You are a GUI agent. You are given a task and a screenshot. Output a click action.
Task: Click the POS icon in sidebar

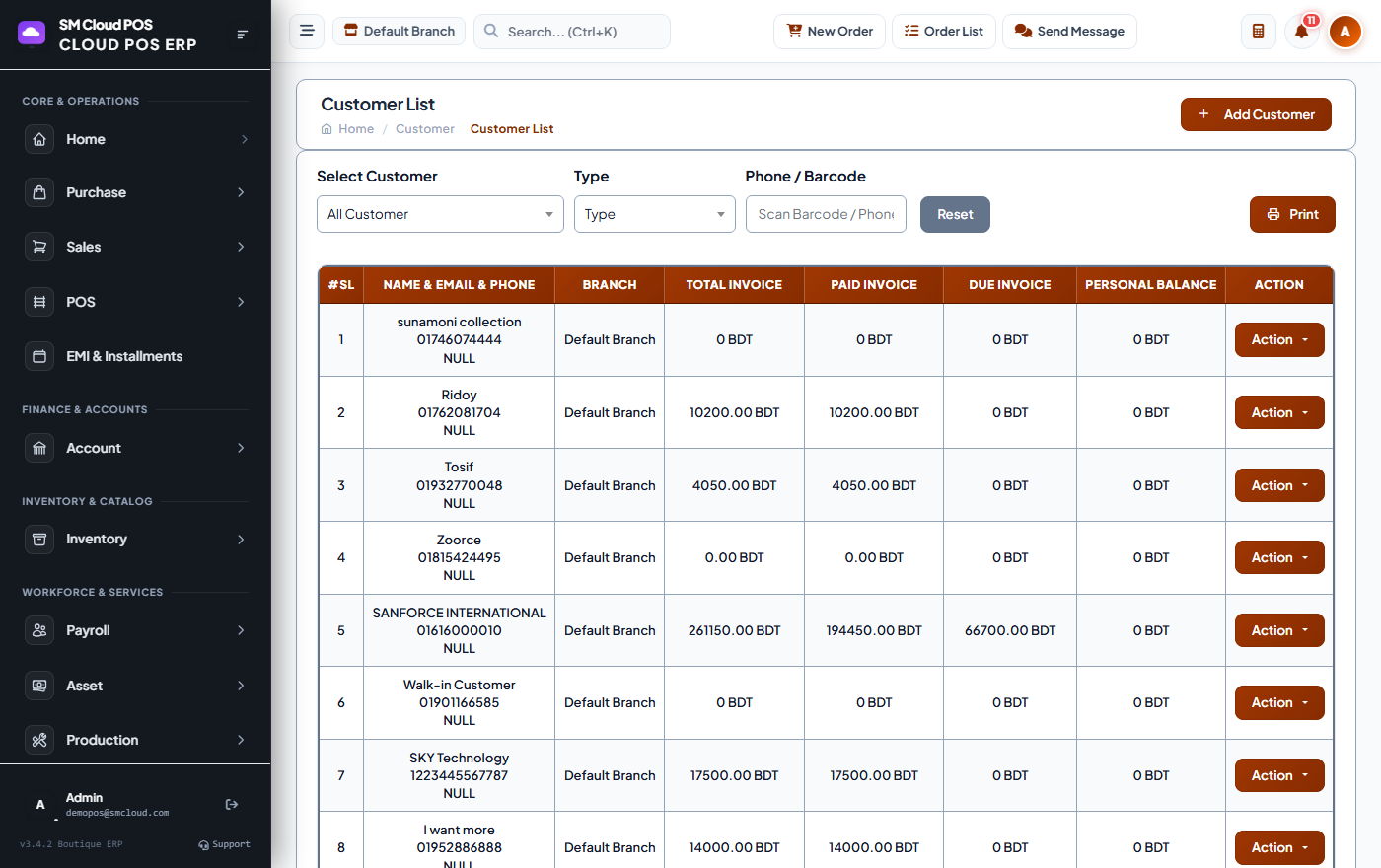pos(39,302)
